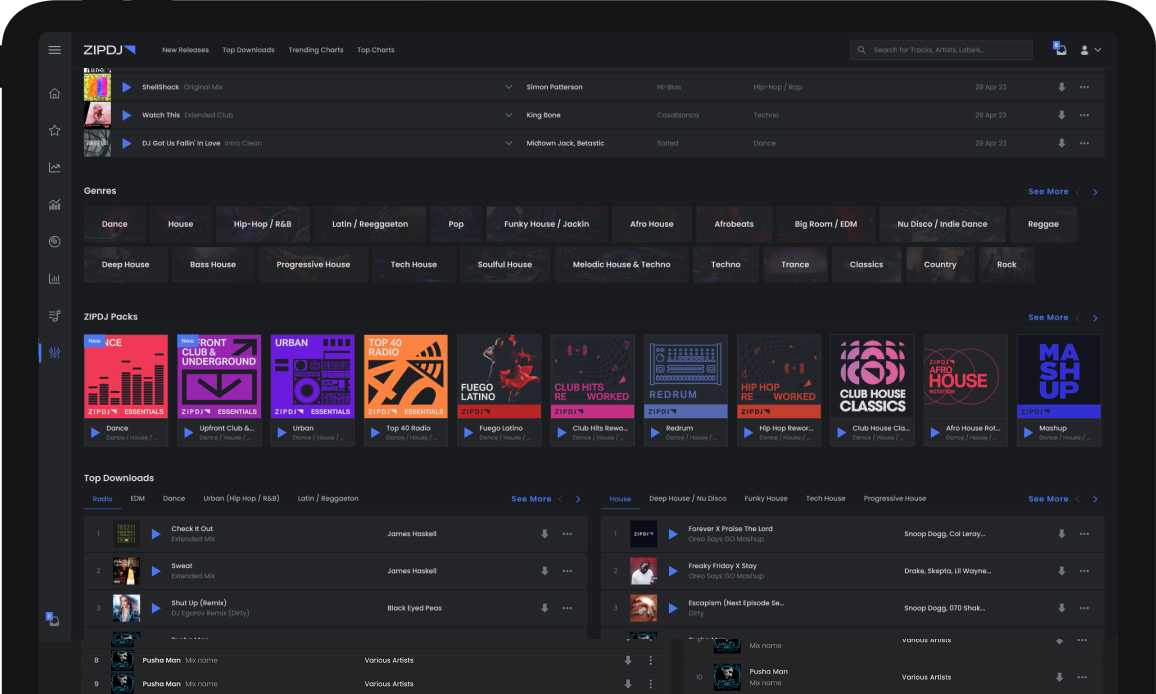Download Freaky Friday X Stay
Viewport: 1156px width, 694px height.
(1062, 571)
